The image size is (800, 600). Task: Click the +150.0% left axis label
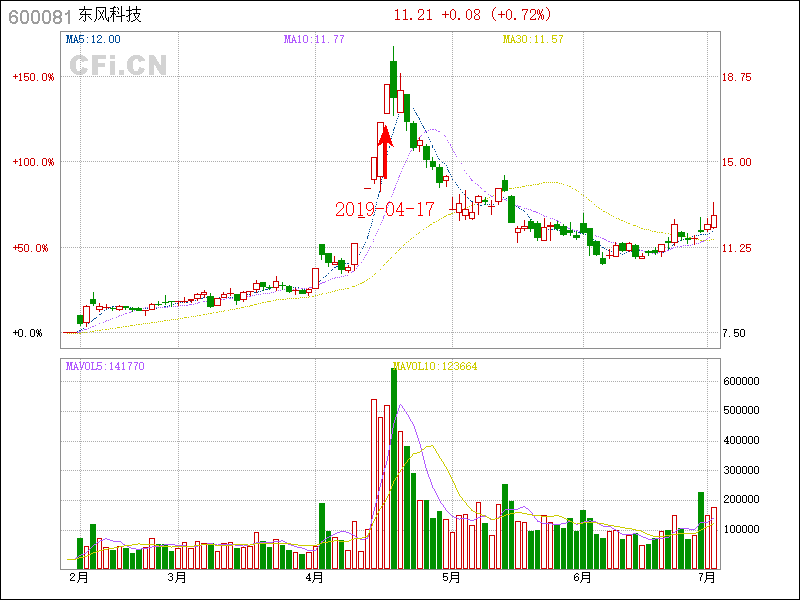34,77
